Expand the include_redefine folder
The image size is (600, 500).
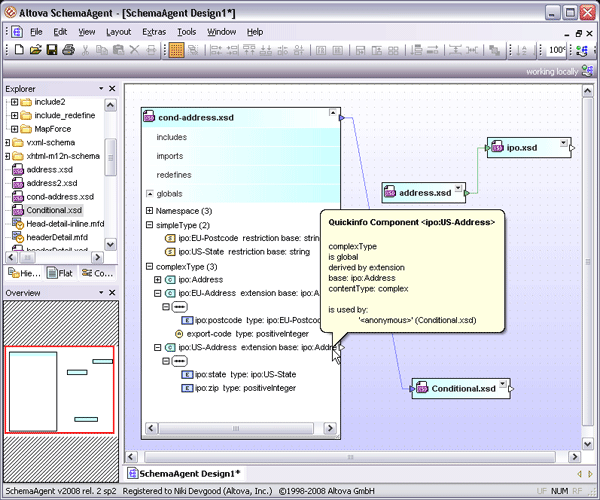[x=15, y=116]
